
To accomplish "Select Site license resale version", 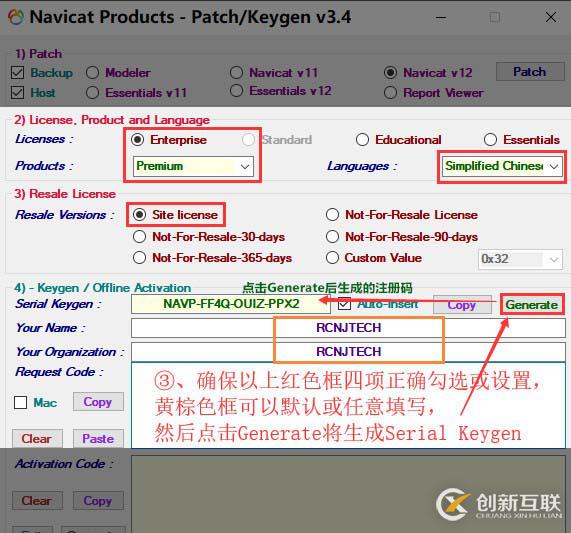I will click(140, 214).
